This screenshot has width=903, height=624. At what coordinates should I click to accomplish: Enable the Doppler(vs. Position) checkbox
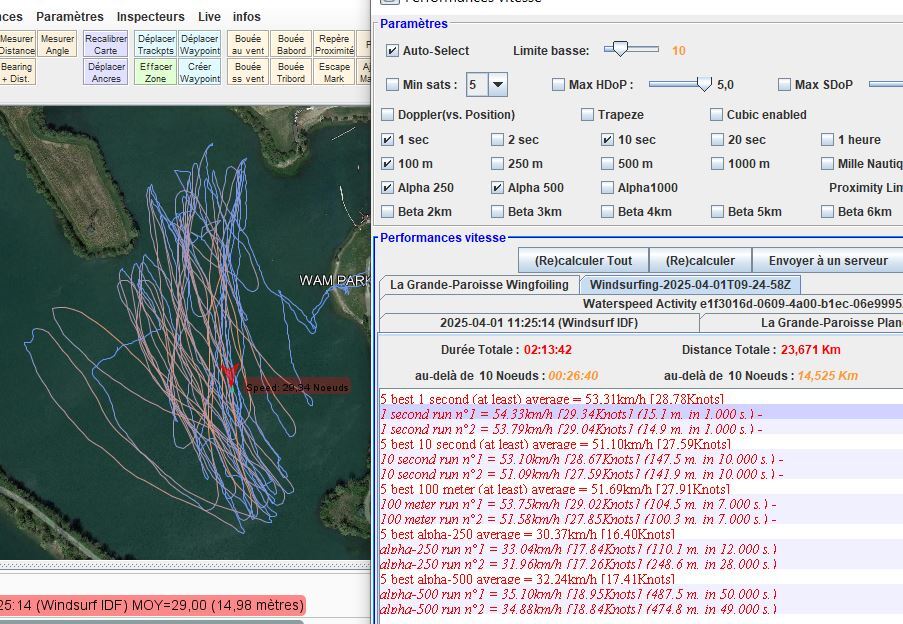(388, 115)
